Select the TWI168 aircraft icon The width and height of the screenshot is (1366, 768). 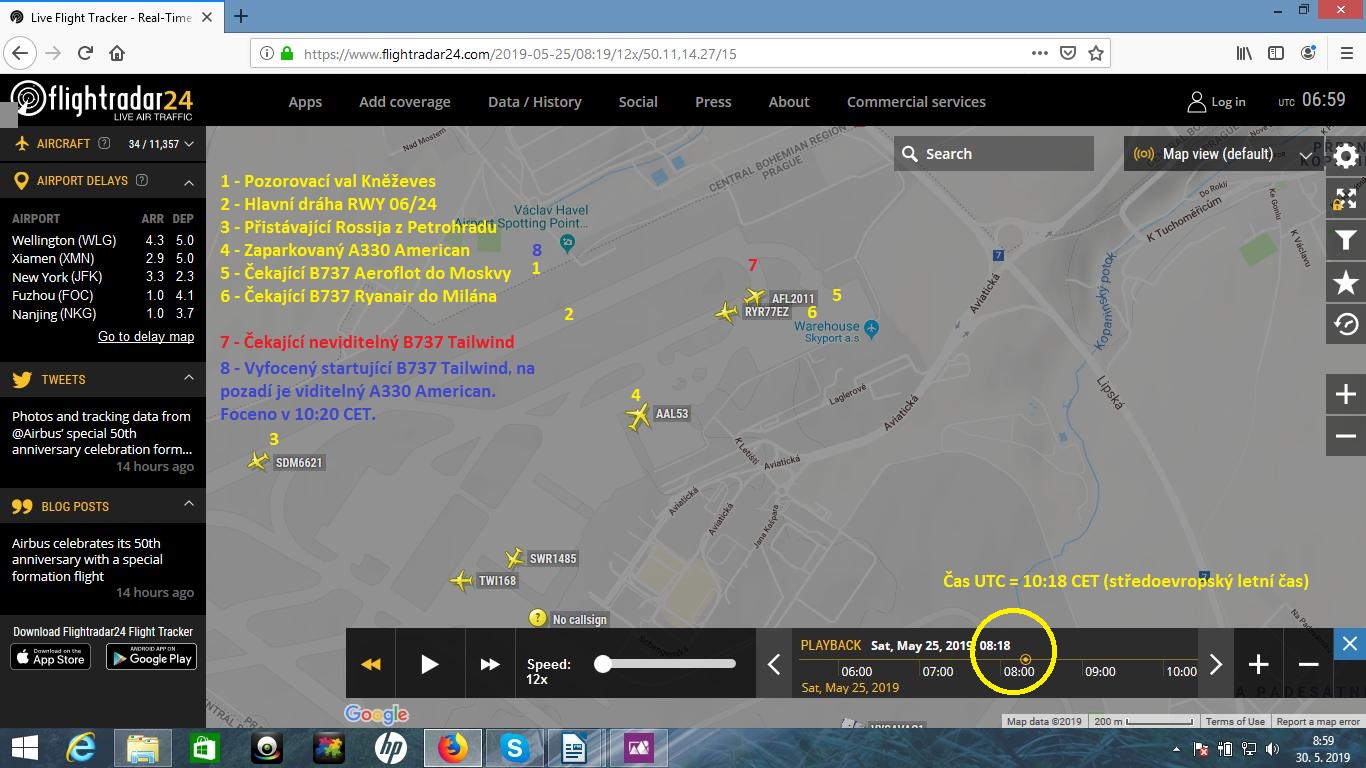[461, 580]
